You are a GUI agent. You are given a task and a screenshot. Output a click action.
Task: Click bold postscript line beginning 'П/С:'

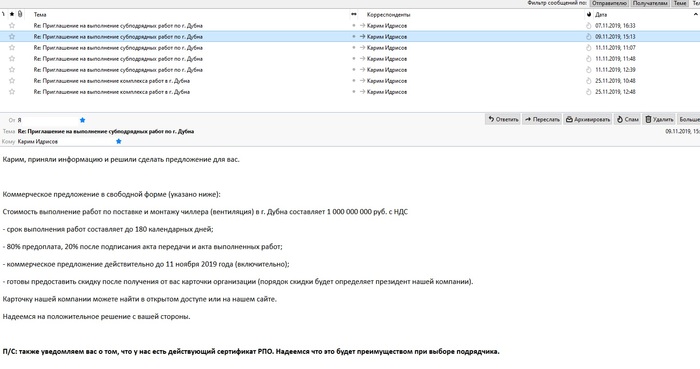point(251,351)
